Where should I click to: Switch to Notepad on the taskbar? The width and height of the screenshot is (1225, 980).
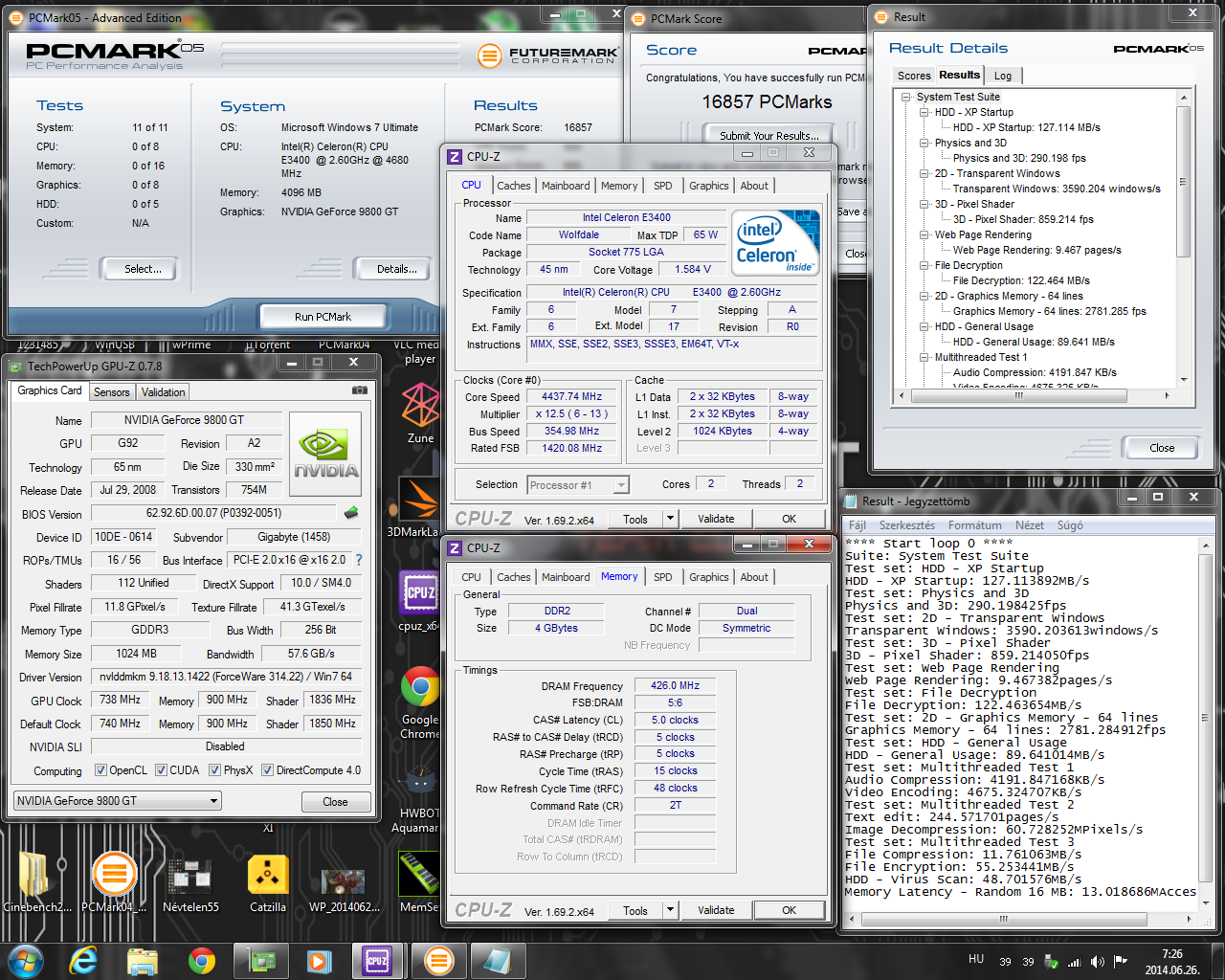point(497,961)
